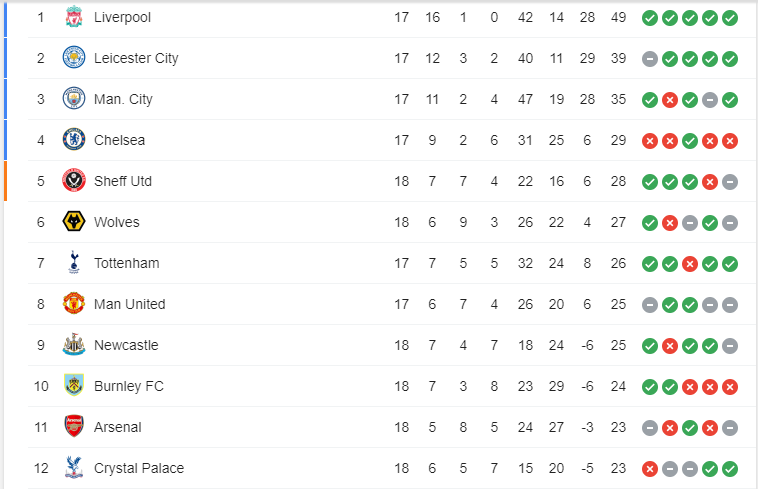Click the Wolves club crest

click(x=74, y=222)
